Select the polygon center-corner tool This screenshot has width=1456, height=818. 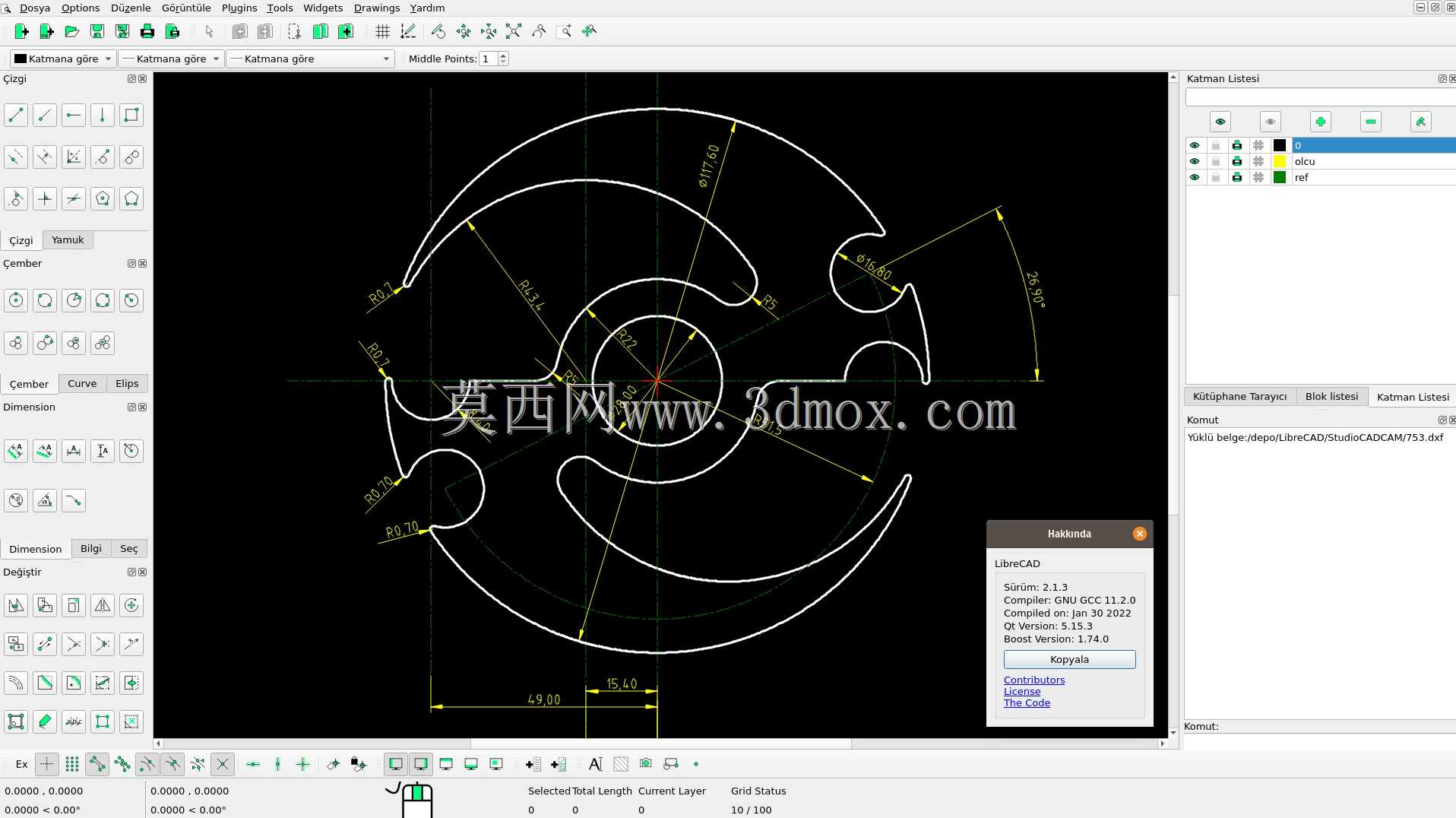click(x=103, y=199)
